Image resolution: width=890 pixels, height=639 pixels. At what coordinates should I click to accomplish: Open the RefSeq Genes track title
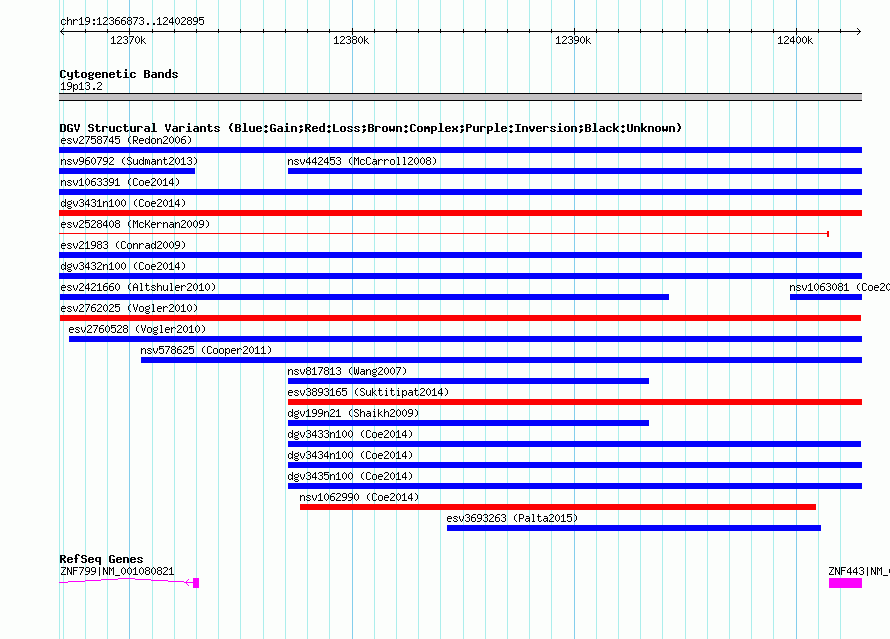pyautogui.click(x=101, y=559)
